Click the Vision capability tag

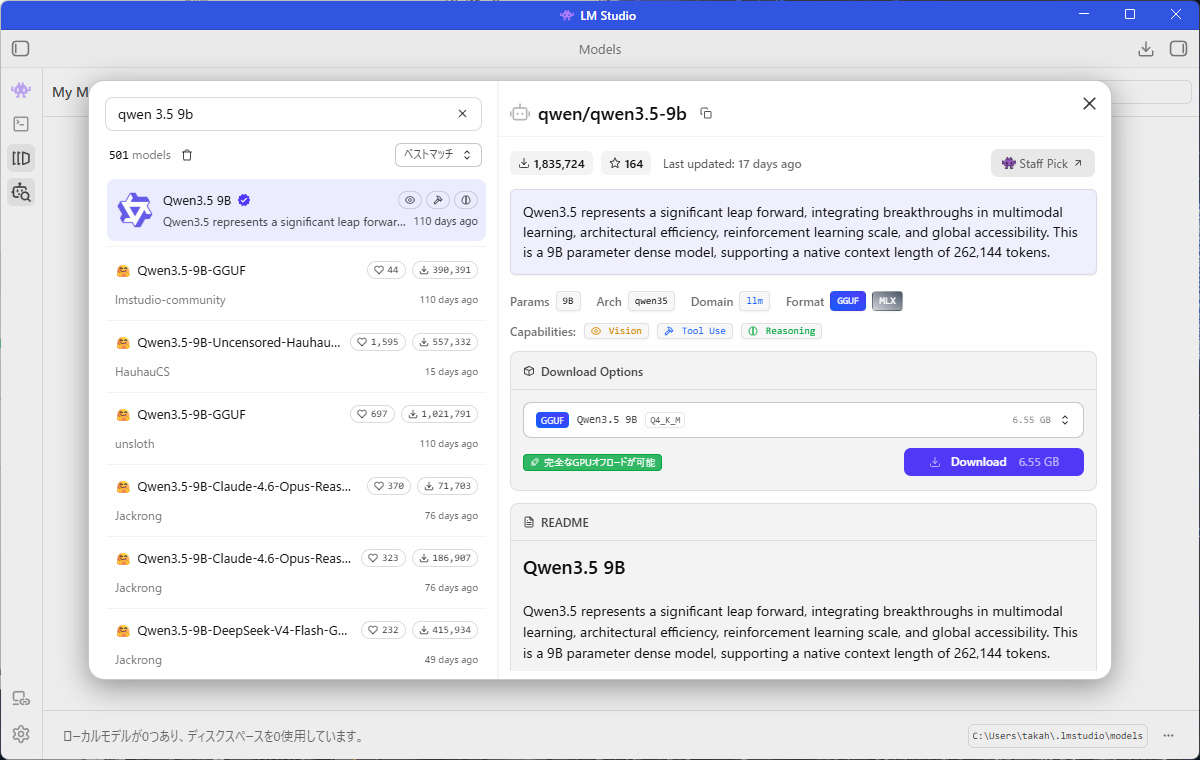click(617, 331)
